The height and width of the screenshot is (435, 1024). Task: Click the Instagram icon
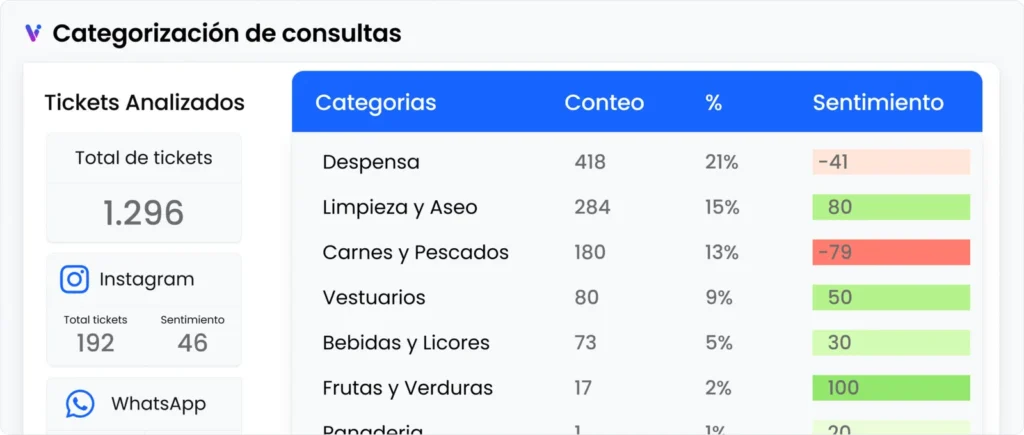click(75, 279)
